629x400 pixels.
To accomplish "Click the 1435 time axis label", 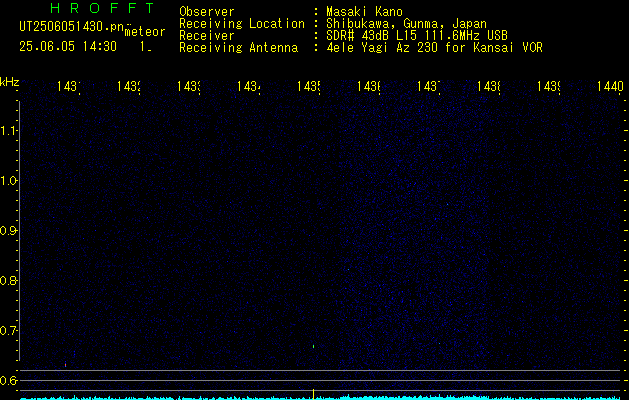I will click(x=308, y=87).
